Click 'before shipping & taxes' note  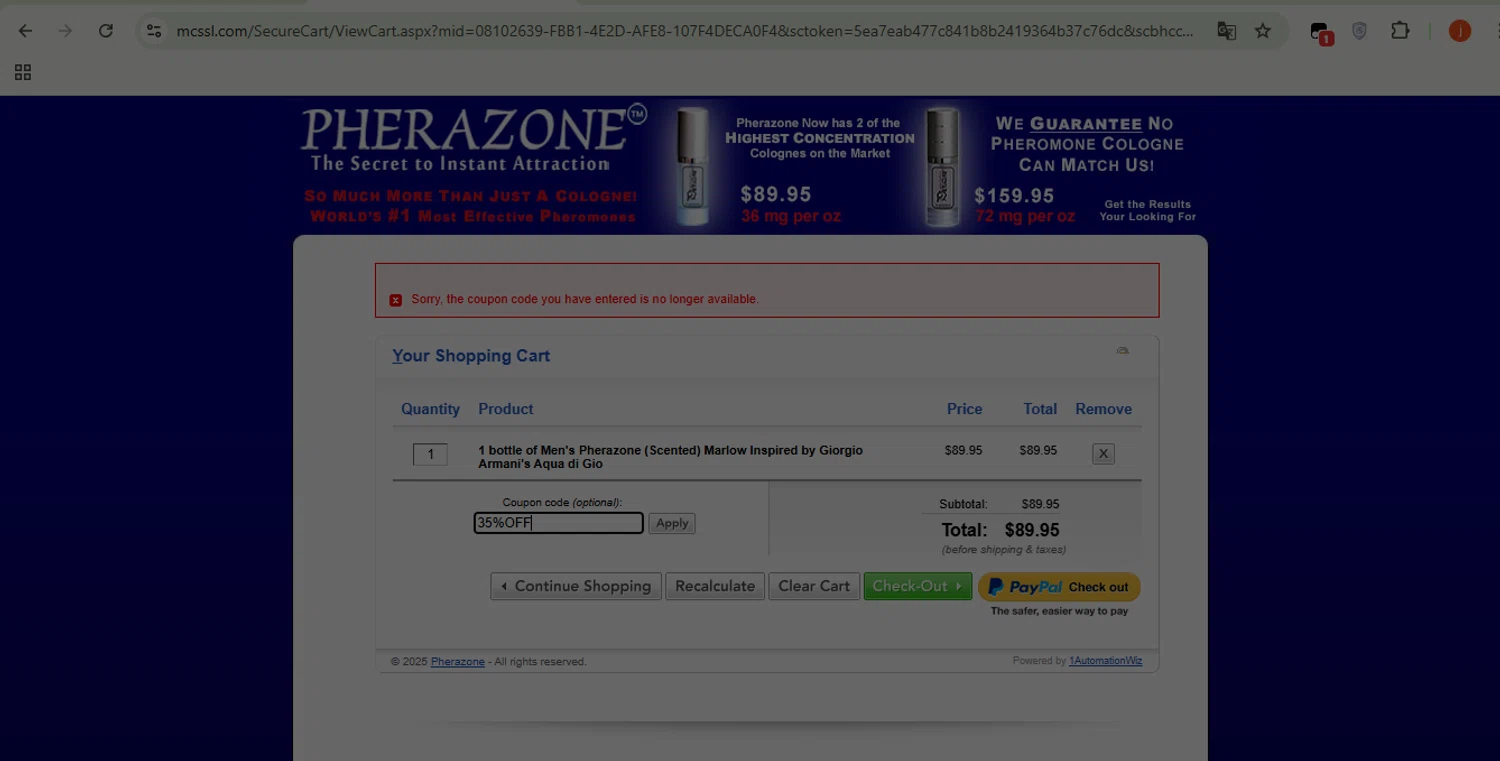[1003, 550]
